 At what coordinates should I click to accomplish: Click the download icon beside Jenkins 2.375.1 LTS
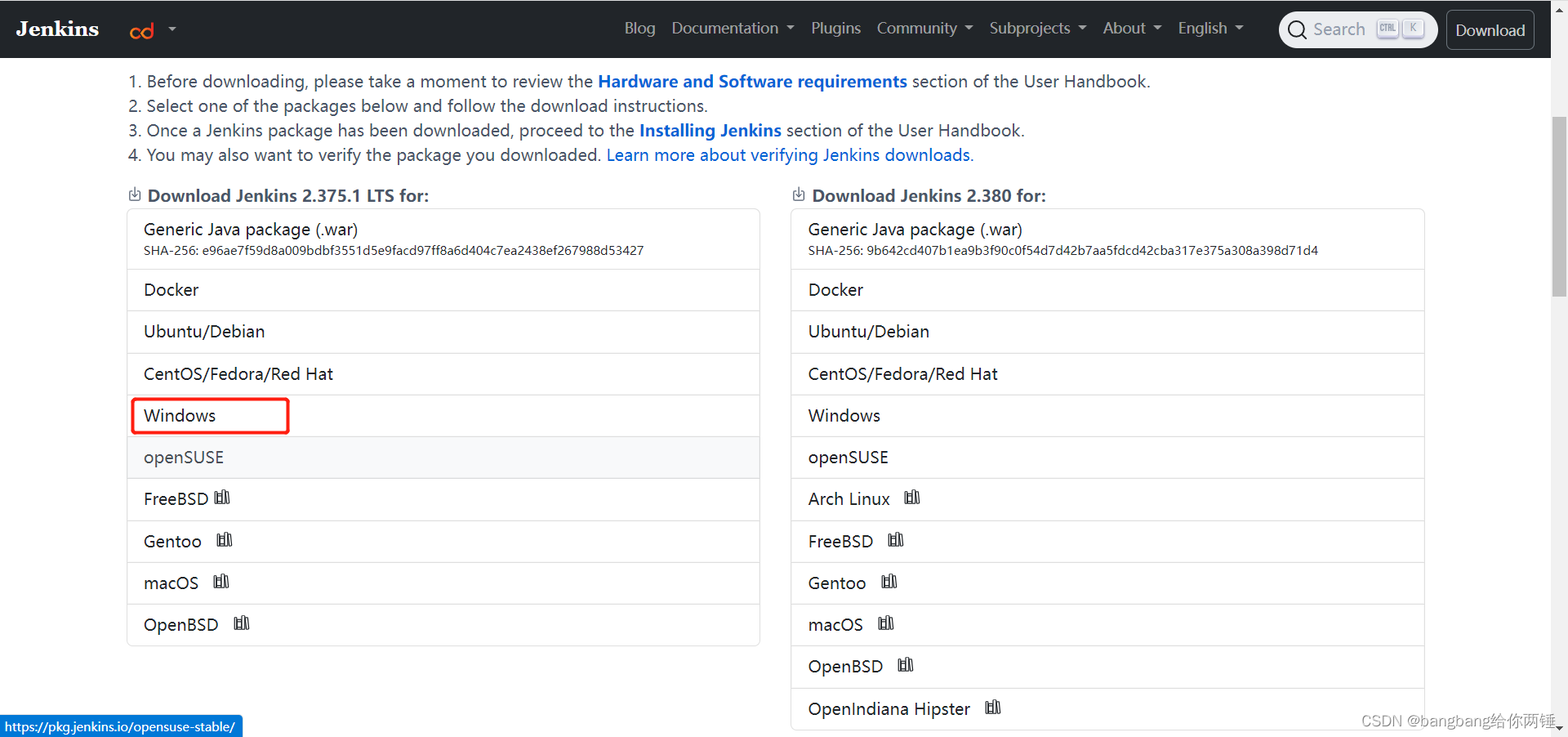pos(134,194)
